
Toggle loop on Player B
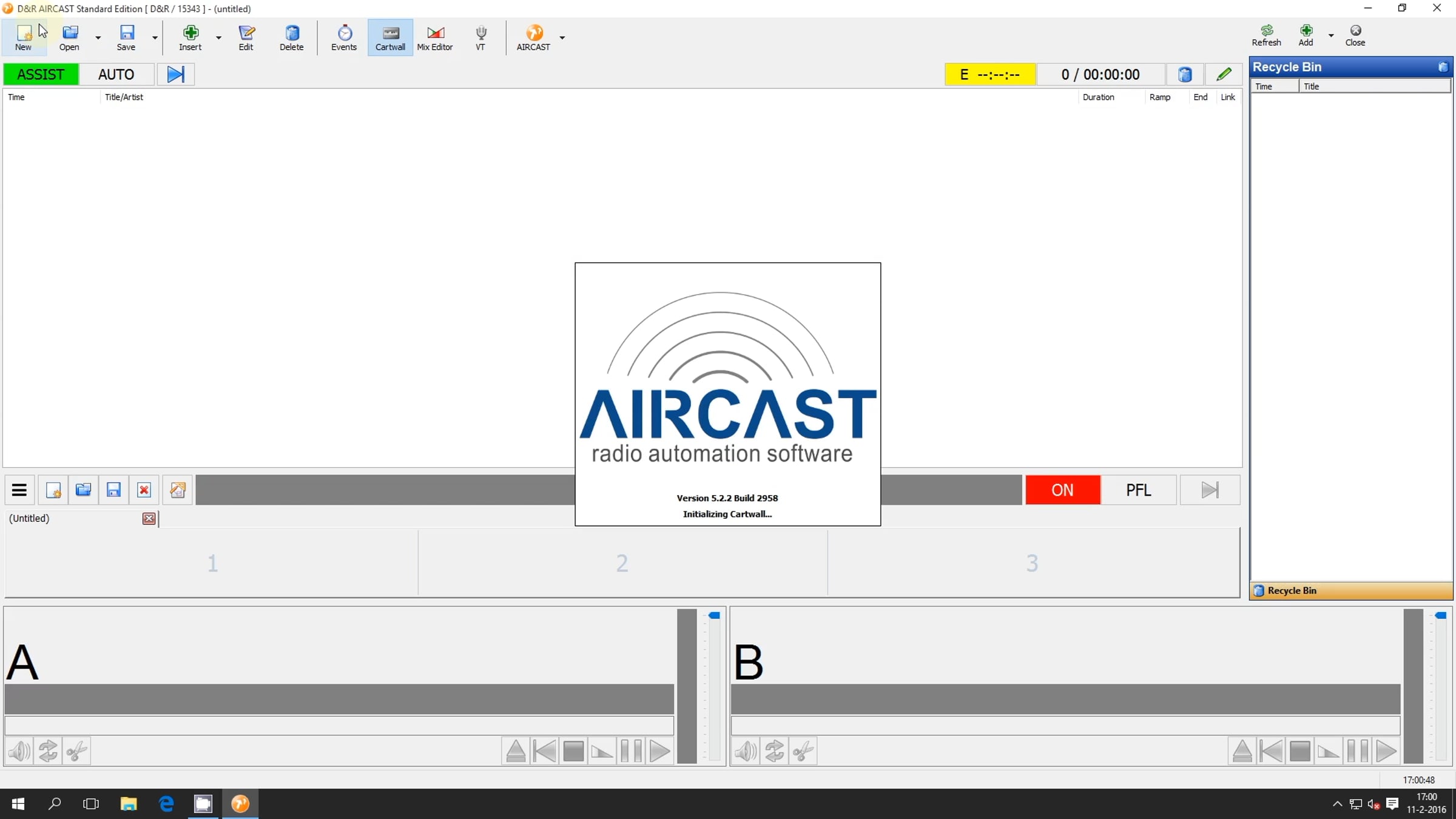tap(774, 751)
